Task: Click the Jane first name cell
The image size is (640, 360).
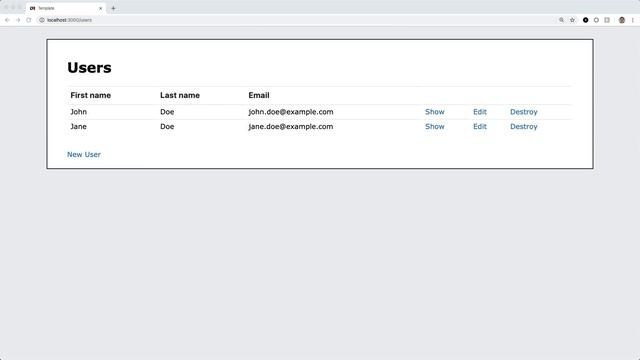Action: tap(78, 127)
